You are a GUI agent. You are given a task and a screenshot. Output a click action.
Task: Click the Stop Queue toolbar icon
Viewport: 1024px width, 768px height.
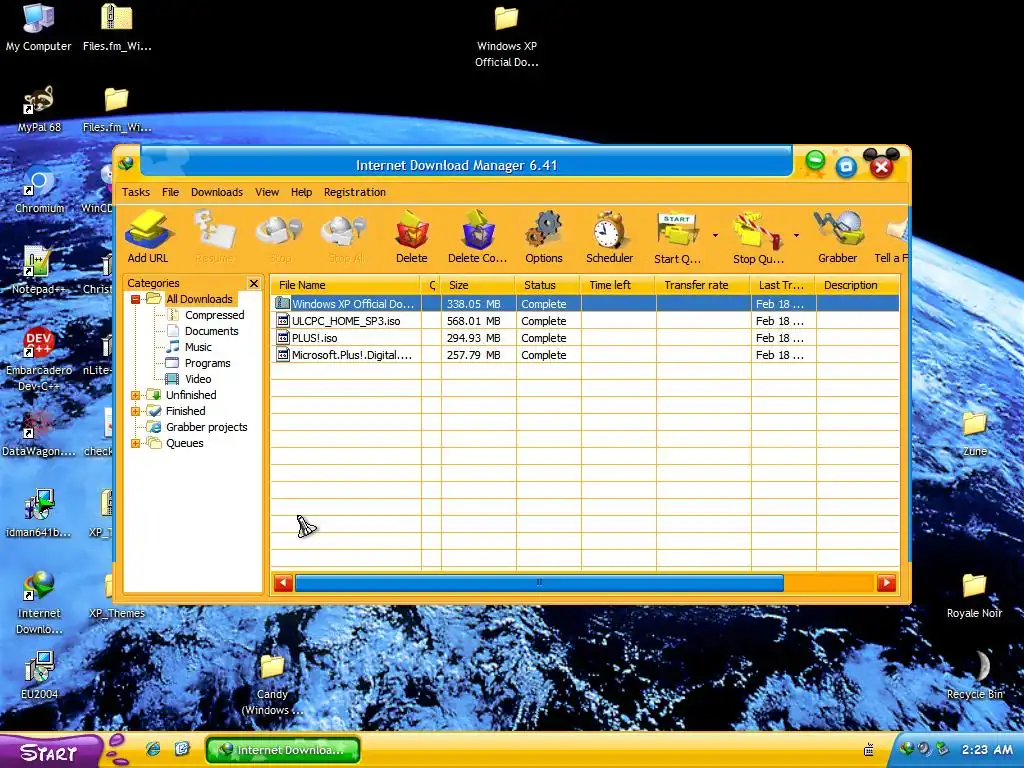pyautogui.click(x=758, y=236)
